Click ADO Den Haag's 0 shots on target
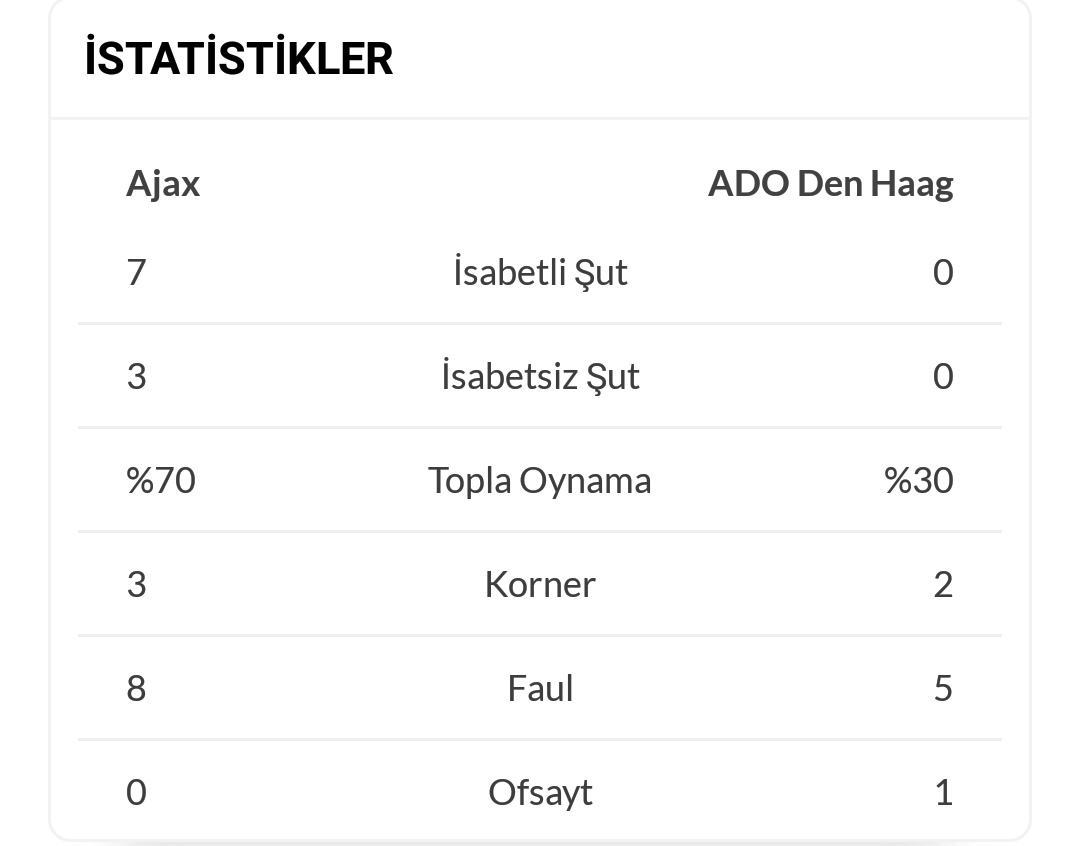 (943, 272)
